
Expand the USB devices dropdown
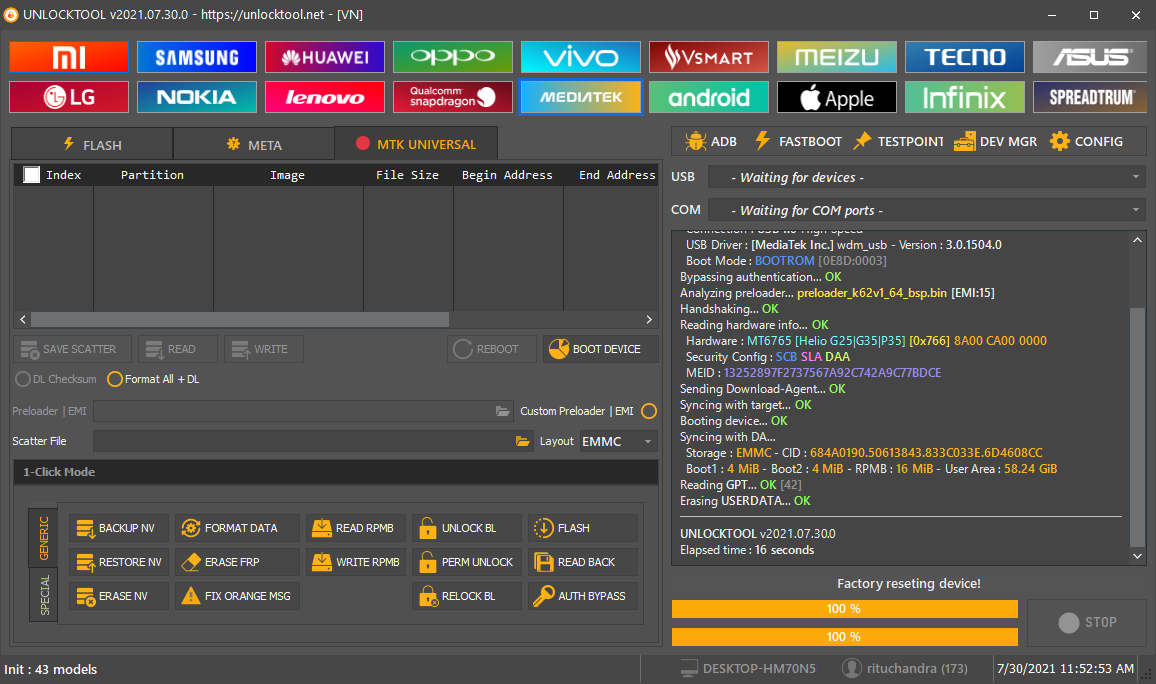[927, 177]
